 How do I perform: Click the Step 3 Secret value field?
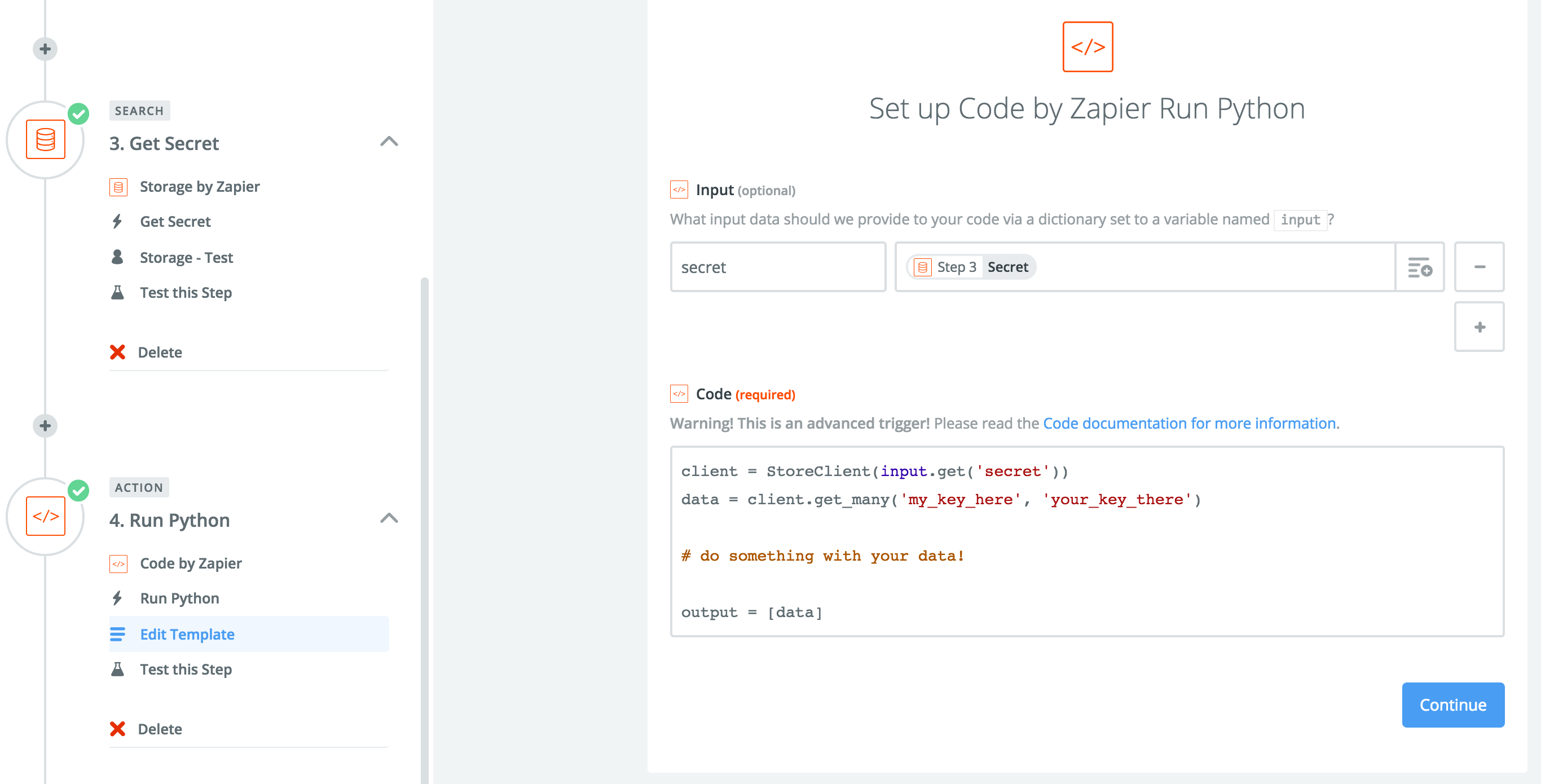click(x=1145, y=267)
